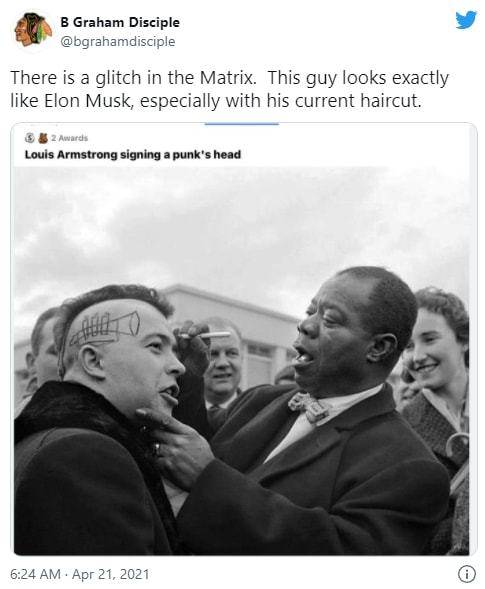The width and height of the screenshot is (485, 589).
Task: Click the cloudy sky area of the photo
Action: tap(240, 225)
